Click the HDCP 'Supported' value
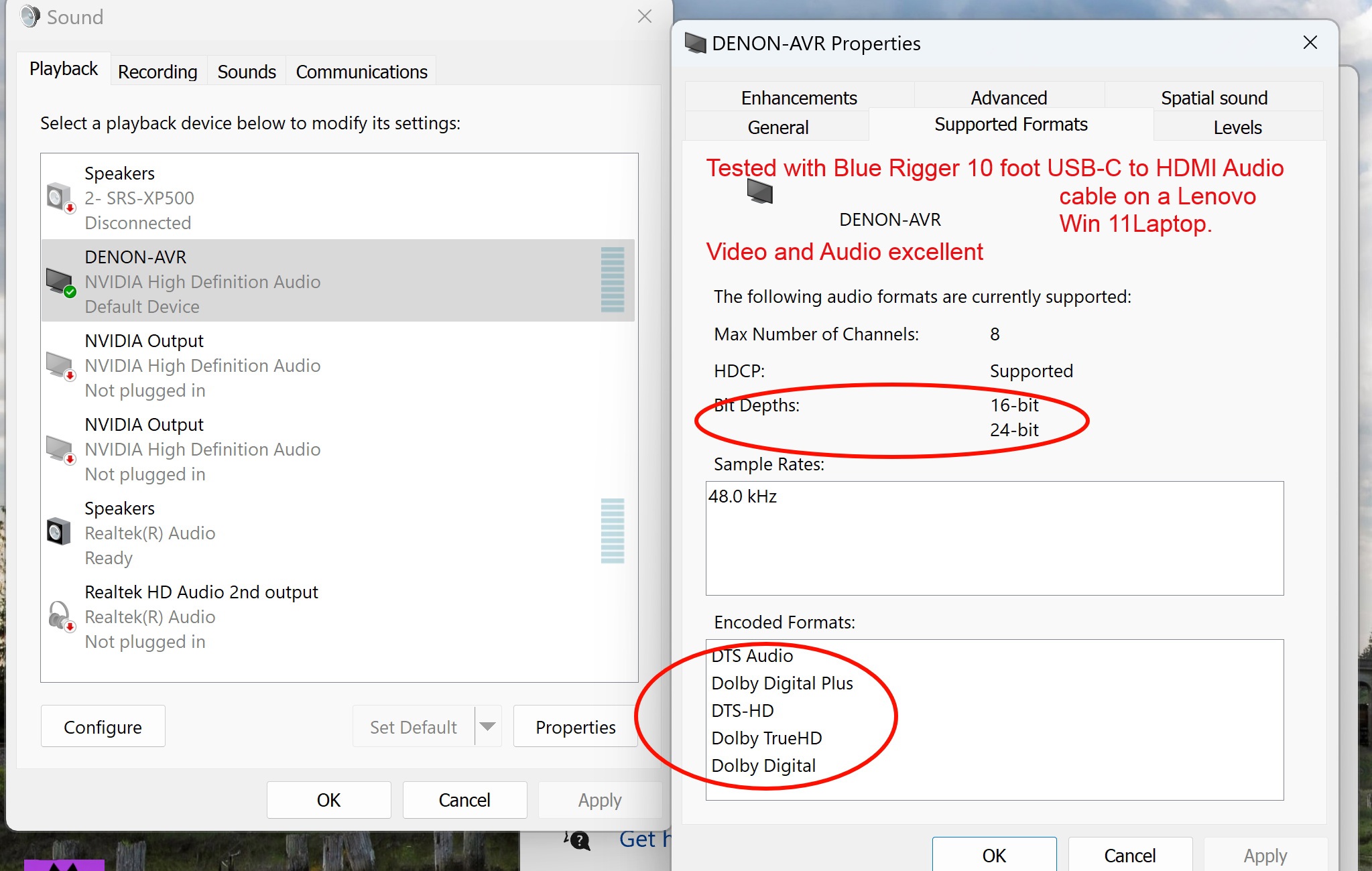Viewport: 1372px width, 871px height. point(1032,371)
